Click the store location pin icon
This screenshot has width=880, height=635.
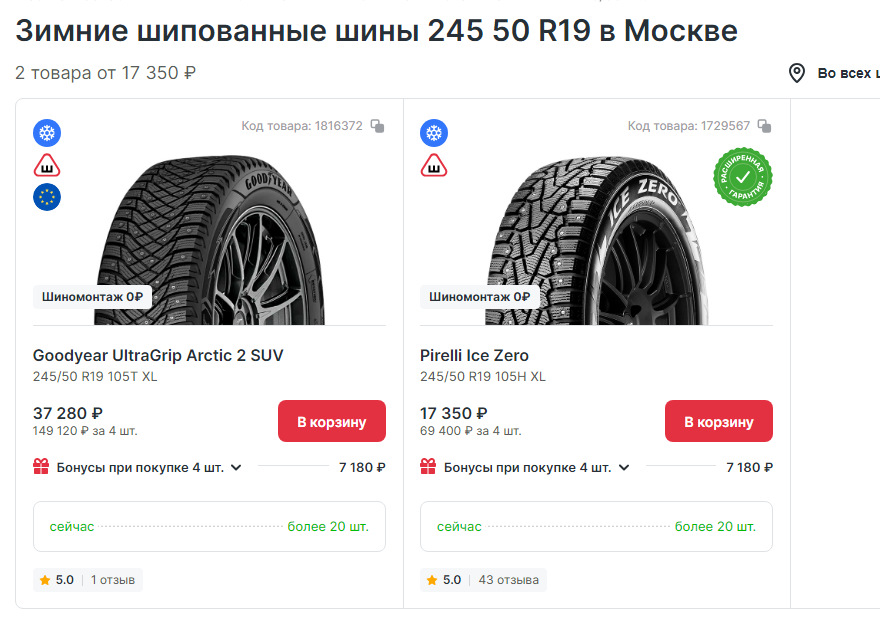click(797, 73)
